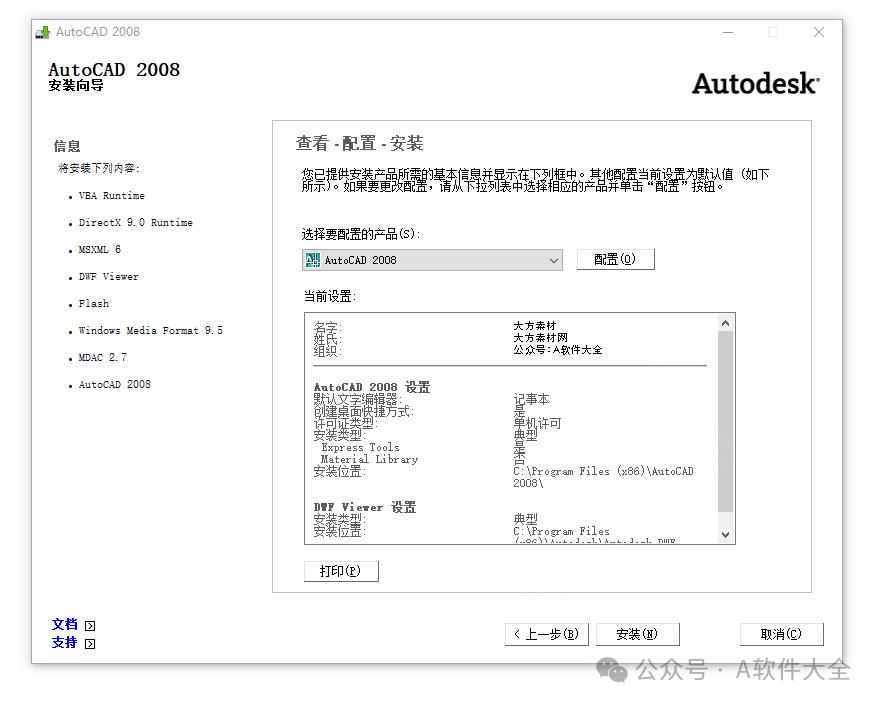Click the Material Library setting row

point(370,459)
